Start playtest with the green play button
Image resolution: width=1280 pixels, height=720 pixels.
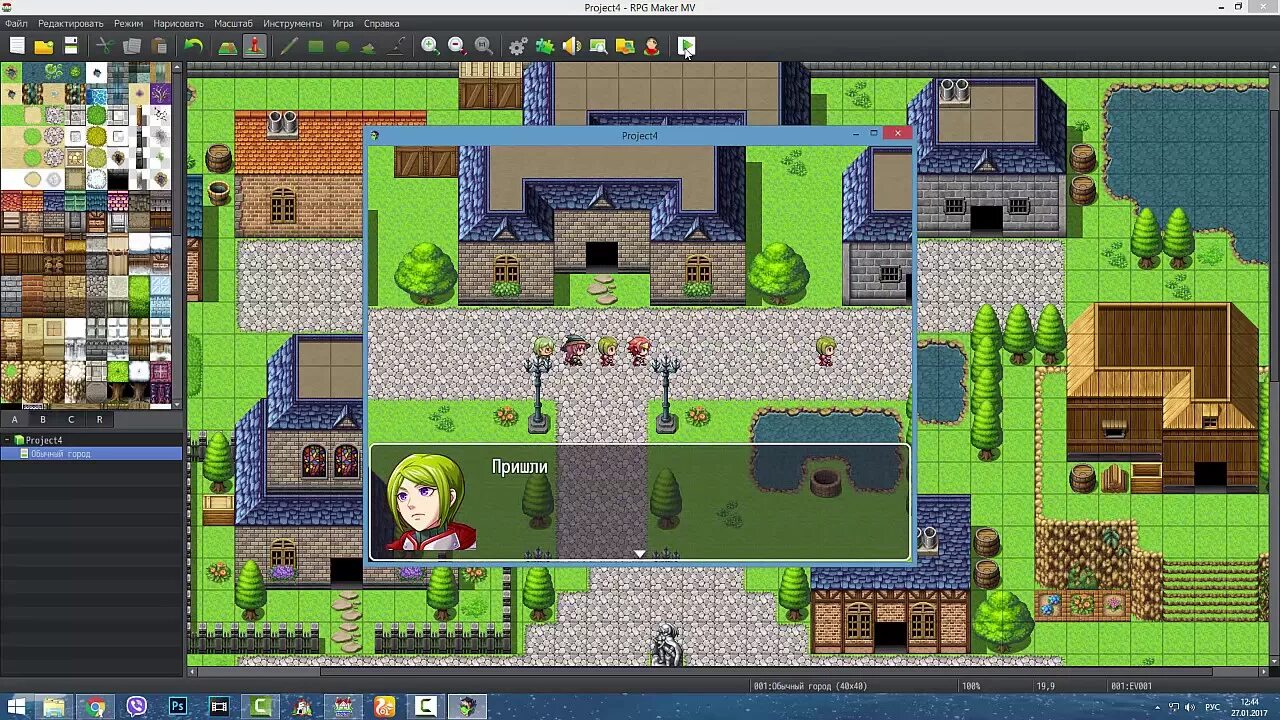pyautogui.click(x=686, y=45)
